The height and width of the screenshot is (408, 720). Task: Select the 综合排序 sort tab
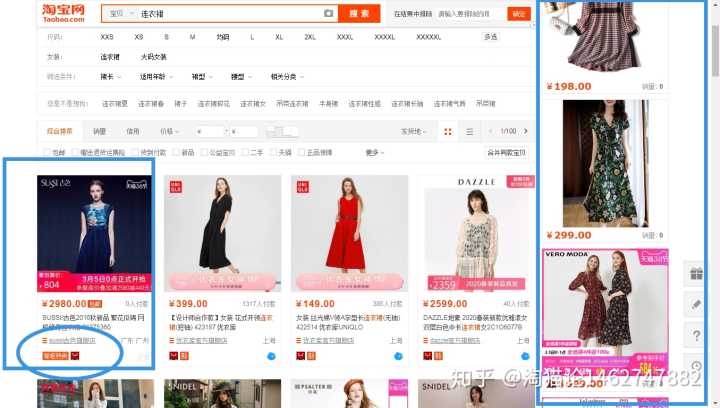(60, 131)
